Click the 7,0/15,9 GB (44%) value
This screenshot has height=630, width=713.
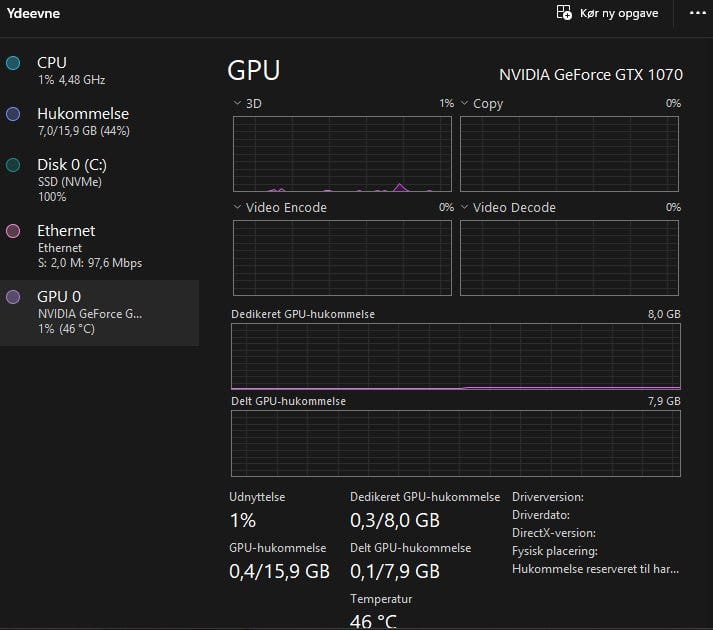pos(84,131)
